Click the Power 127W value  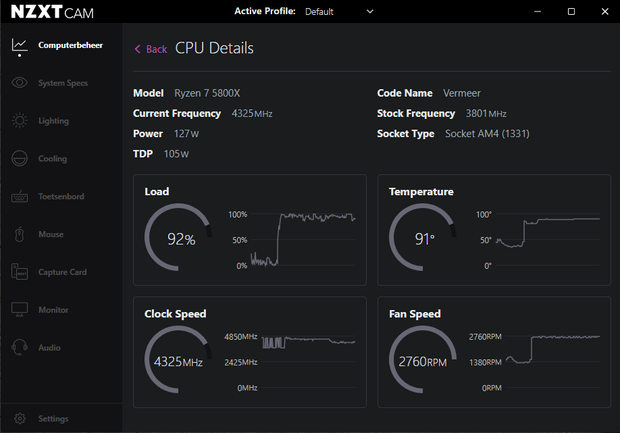[x=186, y=134]
